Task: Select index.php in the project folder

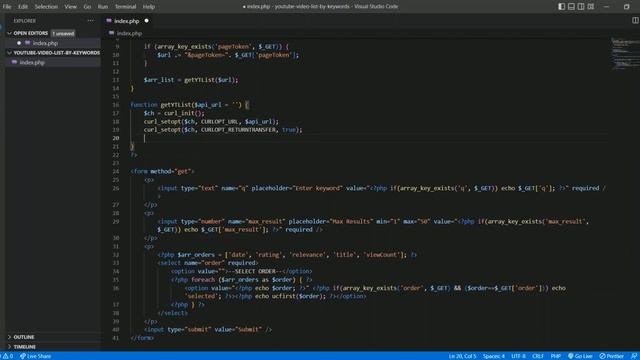Action: 32,62
